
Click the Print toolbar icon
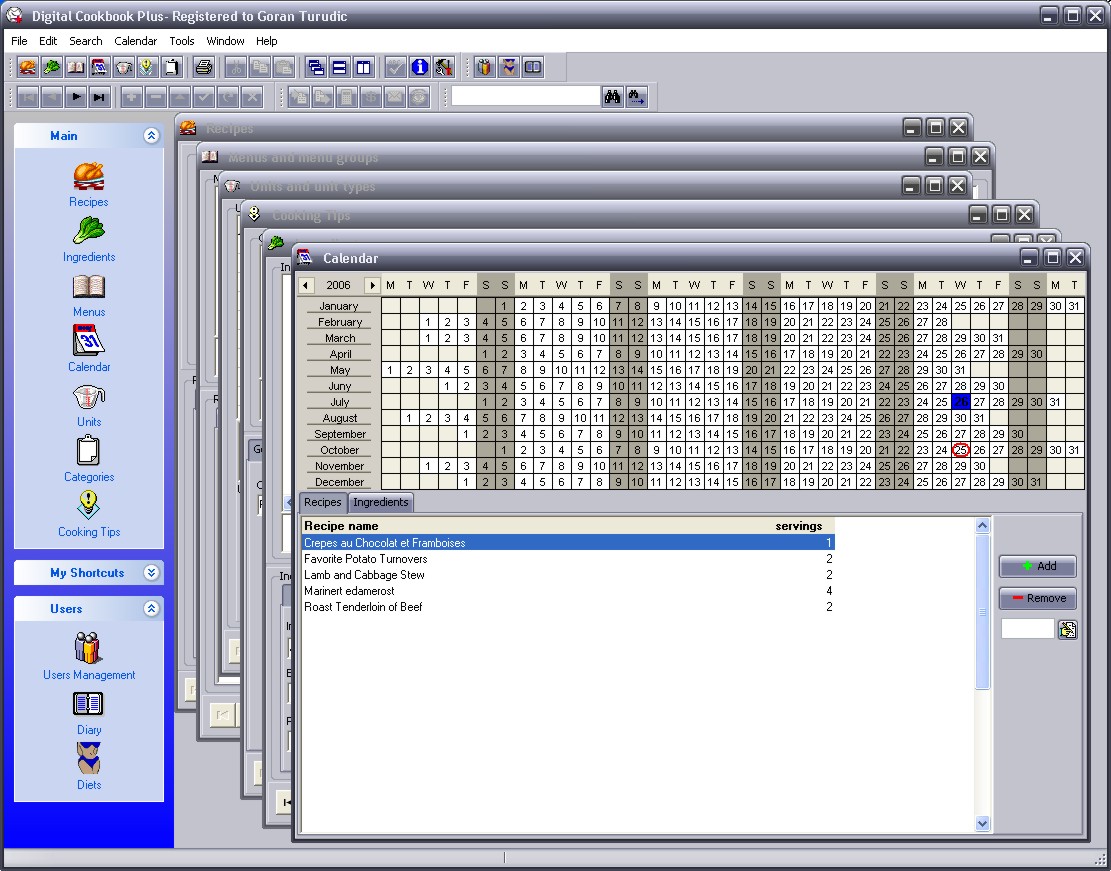pyautogui.click(x=203, y=67)
